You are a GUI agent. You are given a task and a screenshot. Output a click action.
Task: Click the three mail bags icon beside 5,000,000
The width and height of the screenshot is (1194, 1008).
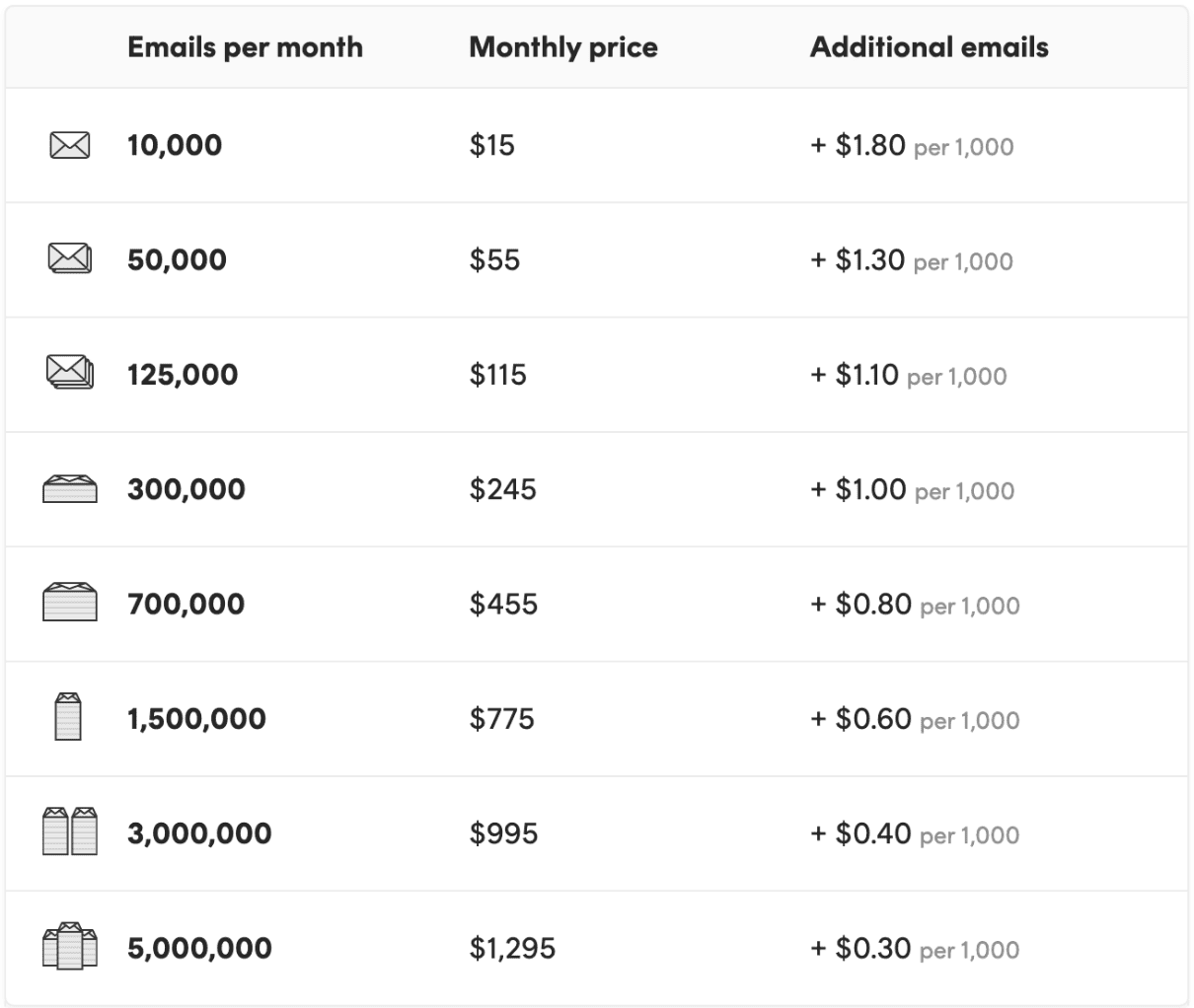[x=70, y=945]
